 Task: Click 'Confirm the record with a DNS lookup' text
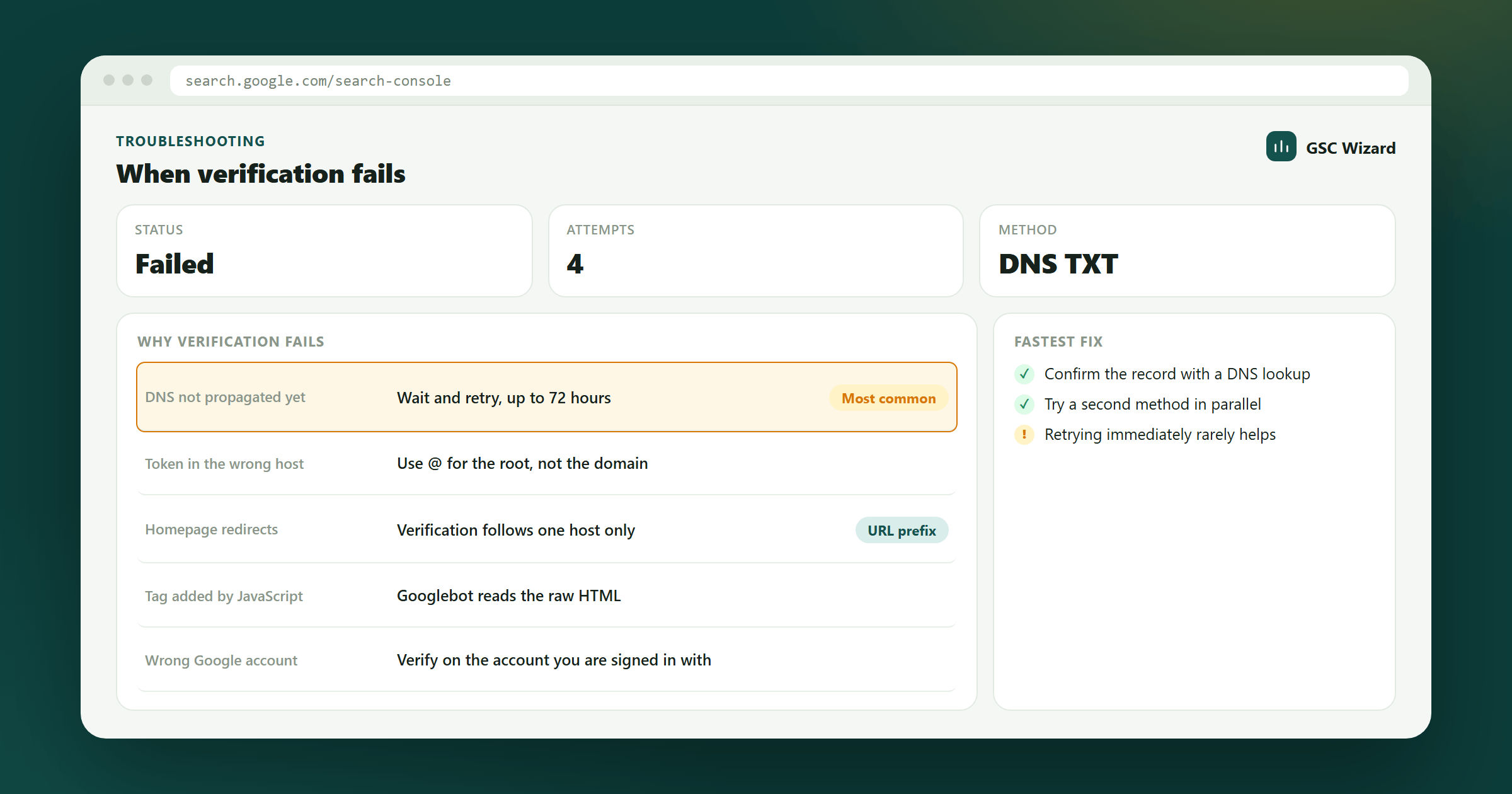click(x=1177, y=374)
